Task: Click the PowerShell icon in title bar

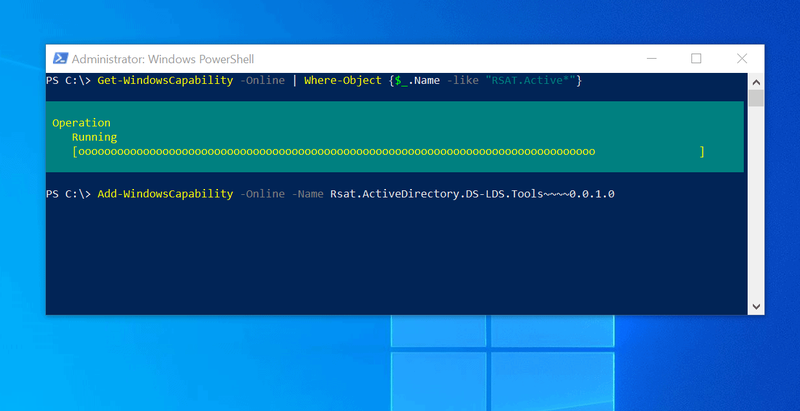Action: tap(61, 59)
